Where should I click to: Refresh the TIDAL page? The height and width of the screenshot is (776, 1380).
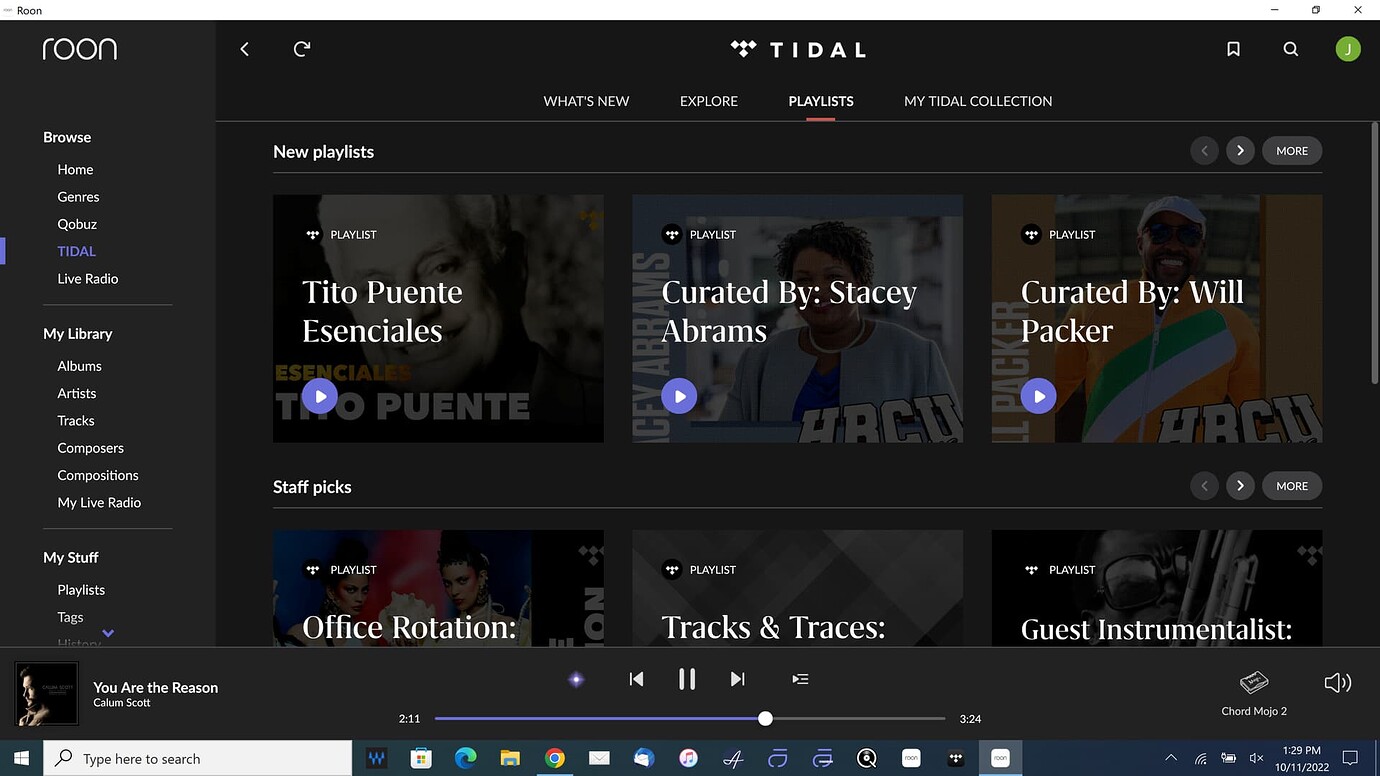(x=301, y=48)
